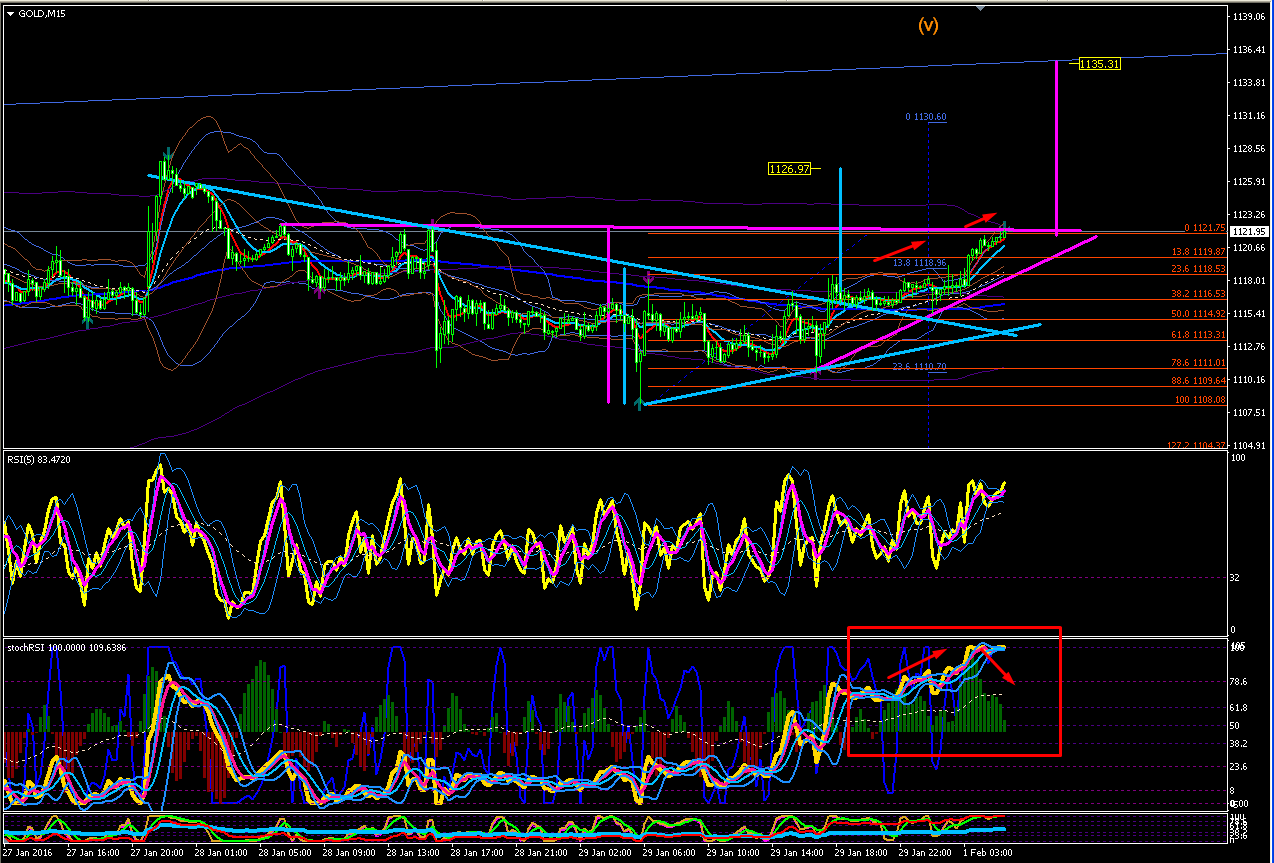Click 29 Jan 18:00 on the time axis

tap(863, 854)
